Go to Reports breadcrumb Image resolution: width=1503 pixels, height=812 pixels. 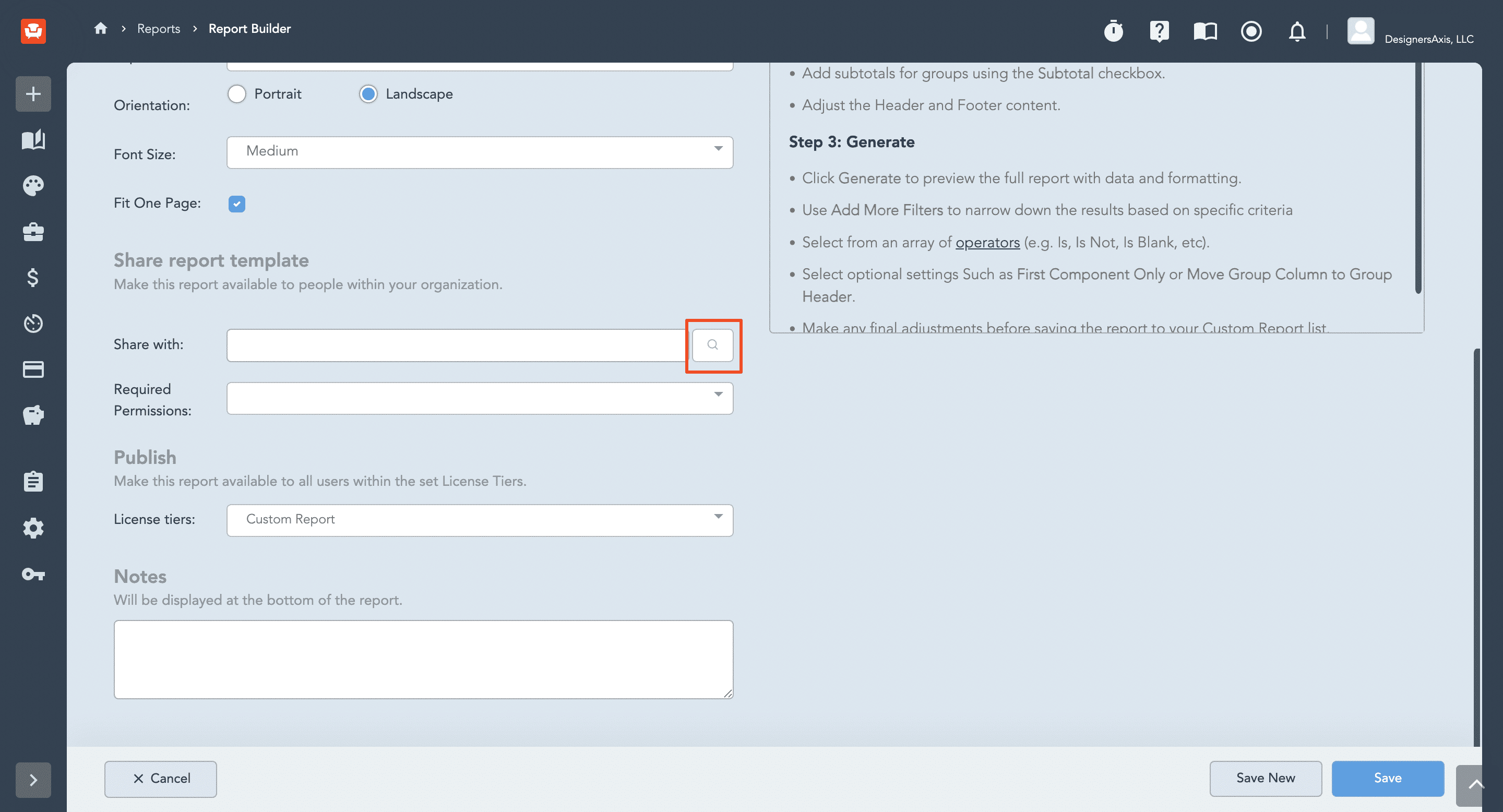pyautogui.click(x=158, y=28)
